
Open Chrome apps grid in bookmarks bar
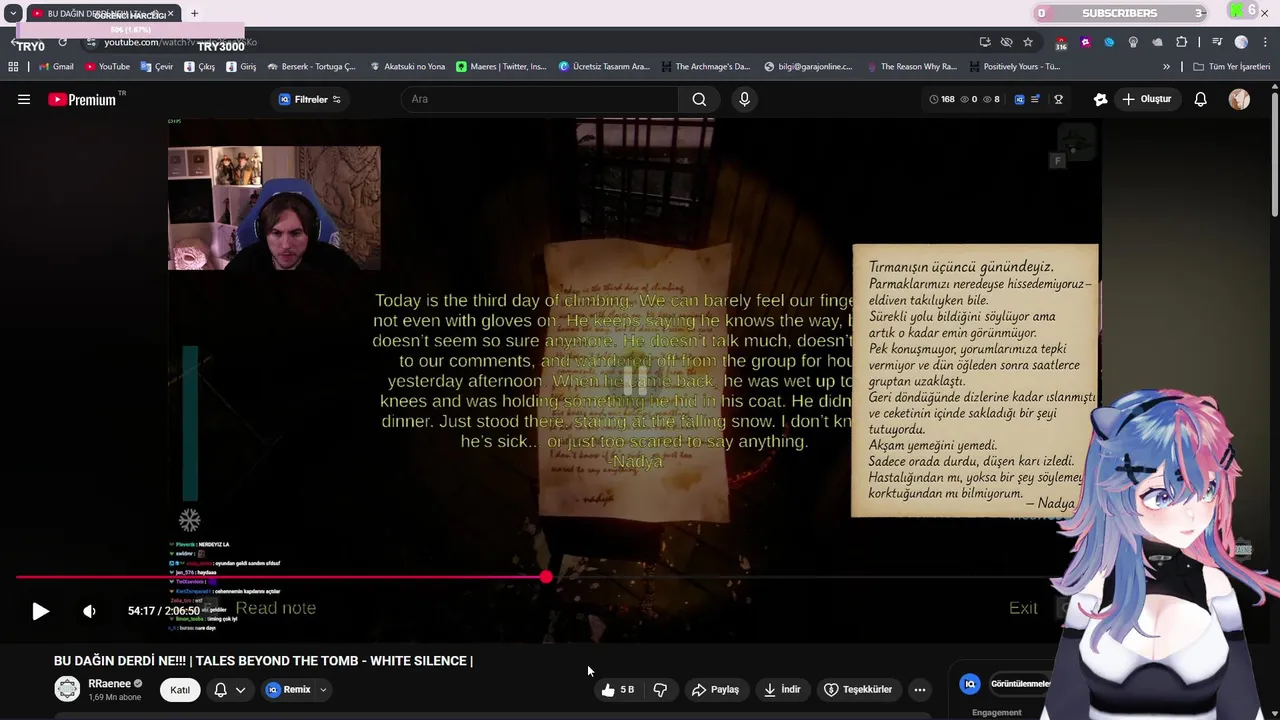click(x=13, y=67)
